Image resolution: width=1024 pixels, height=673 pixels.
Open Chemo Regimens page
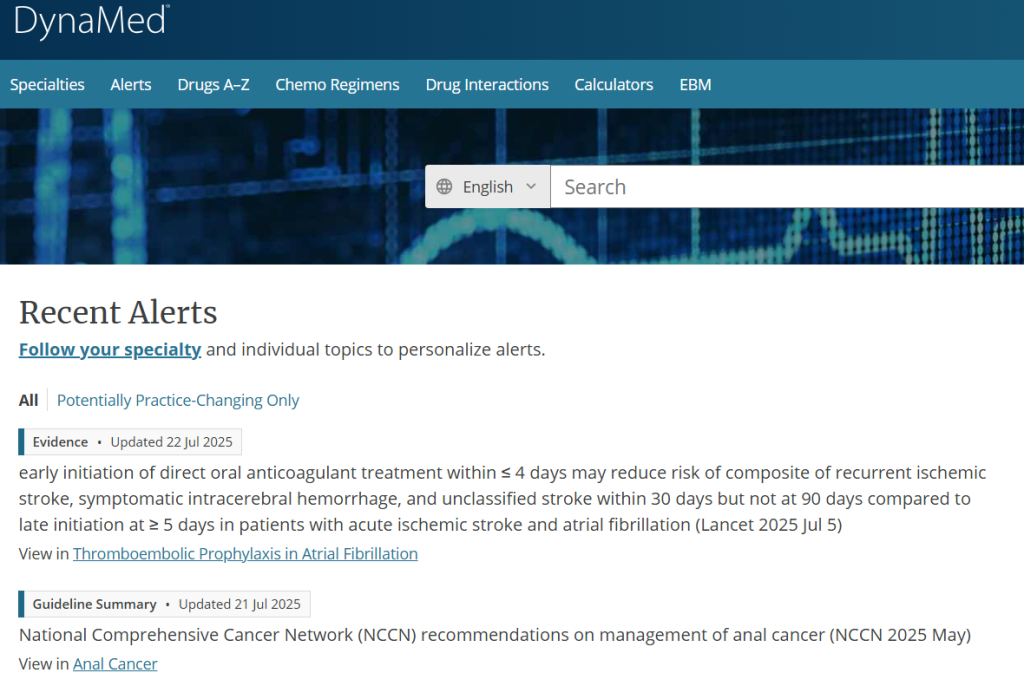337,84
